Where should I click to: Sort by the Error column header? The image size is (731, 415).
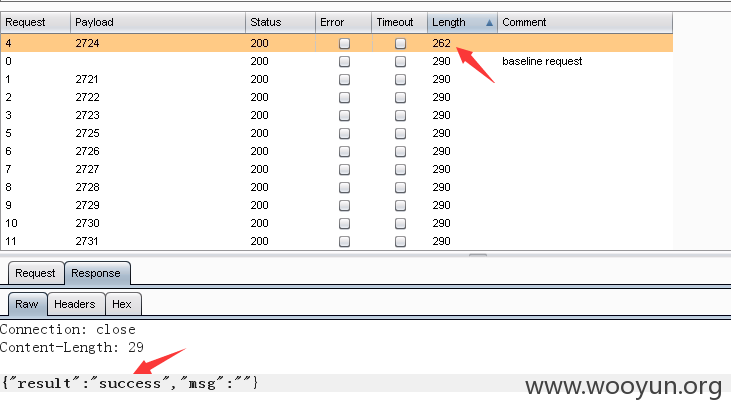[x=343, y=22]
